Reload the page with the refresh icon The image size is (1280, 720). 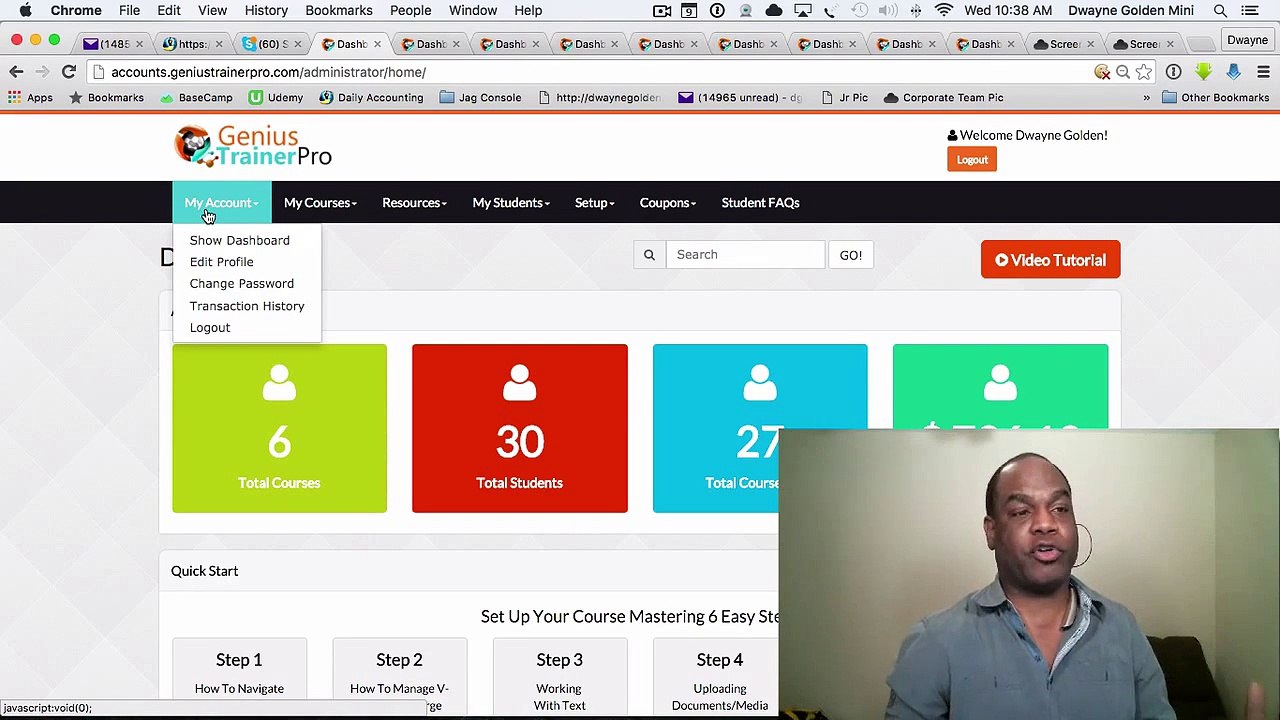[x=69, y=72]
